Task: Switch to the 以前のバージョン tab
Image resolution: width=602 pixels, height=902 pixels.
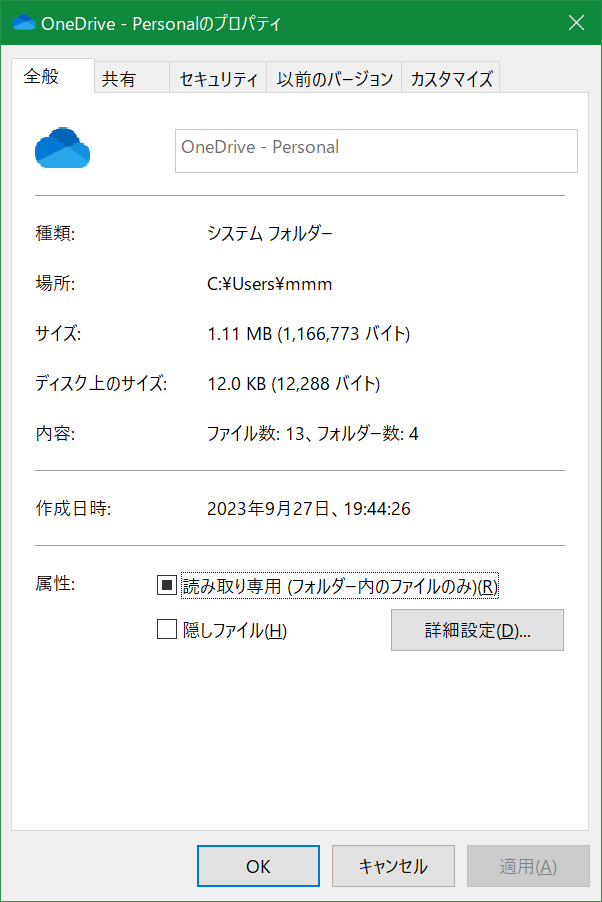Action: (334, 78)
